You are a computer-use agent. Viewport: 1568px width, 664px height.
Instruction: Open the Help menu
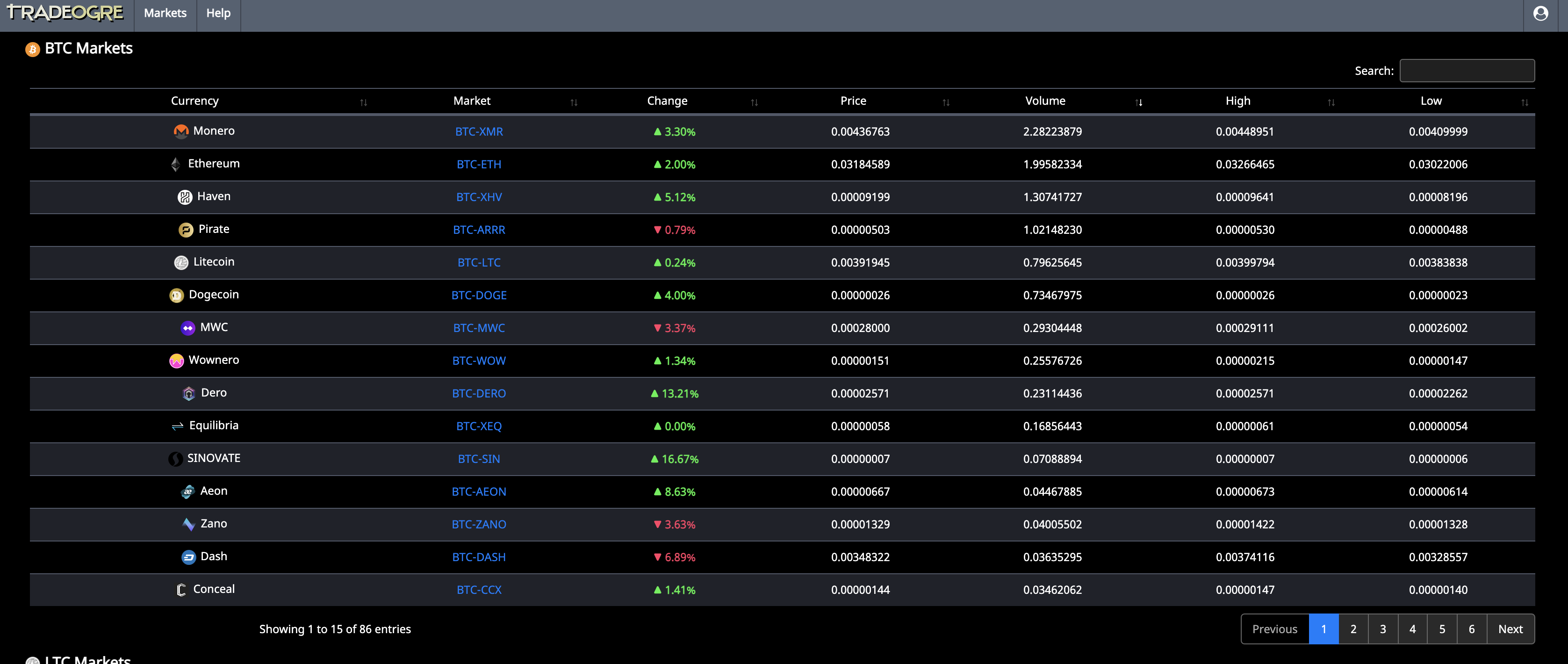point(218,14)
